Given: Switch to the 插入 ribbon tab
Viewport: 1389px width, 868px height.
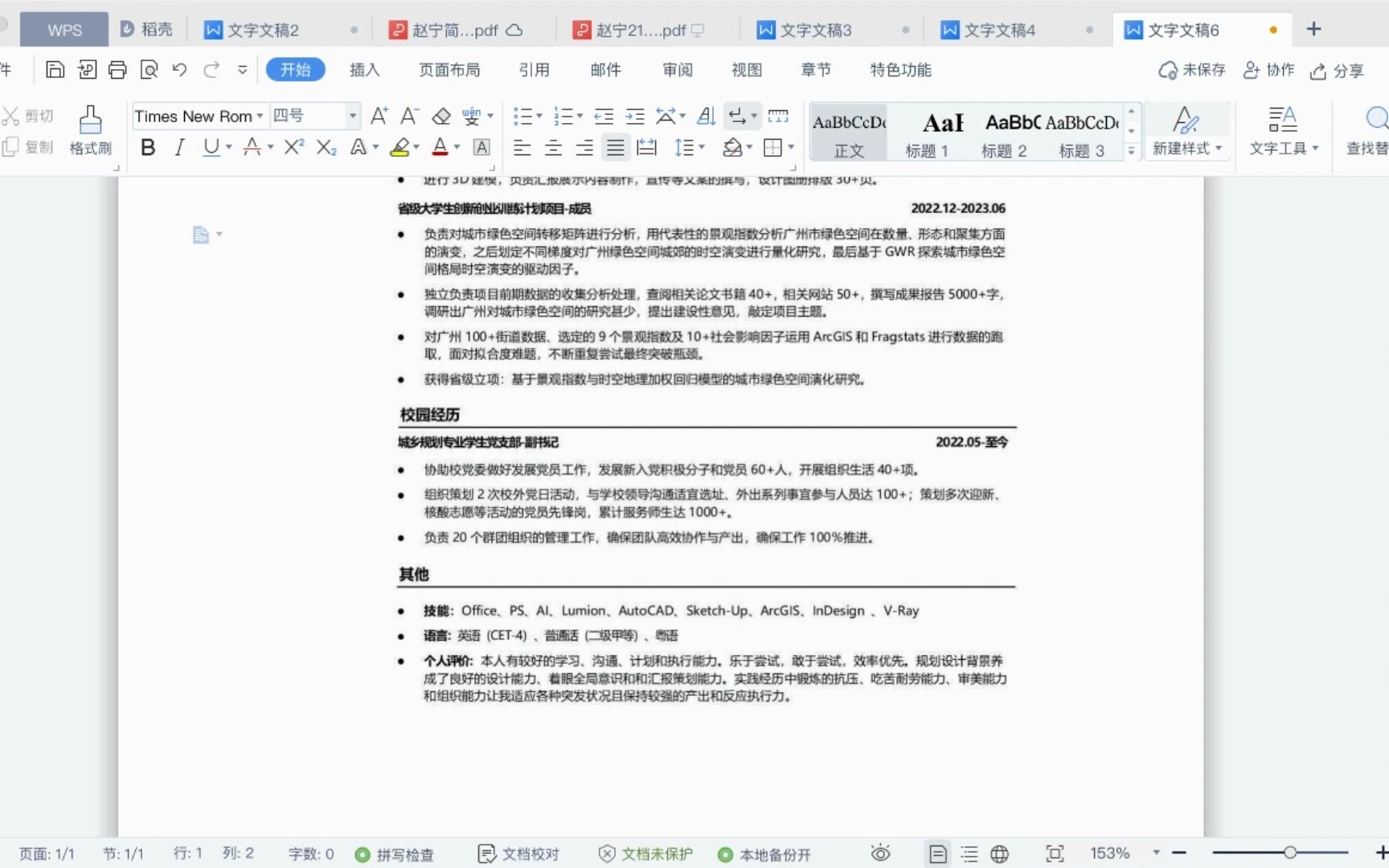Looking at the screenshot, I should click(364, 69).
